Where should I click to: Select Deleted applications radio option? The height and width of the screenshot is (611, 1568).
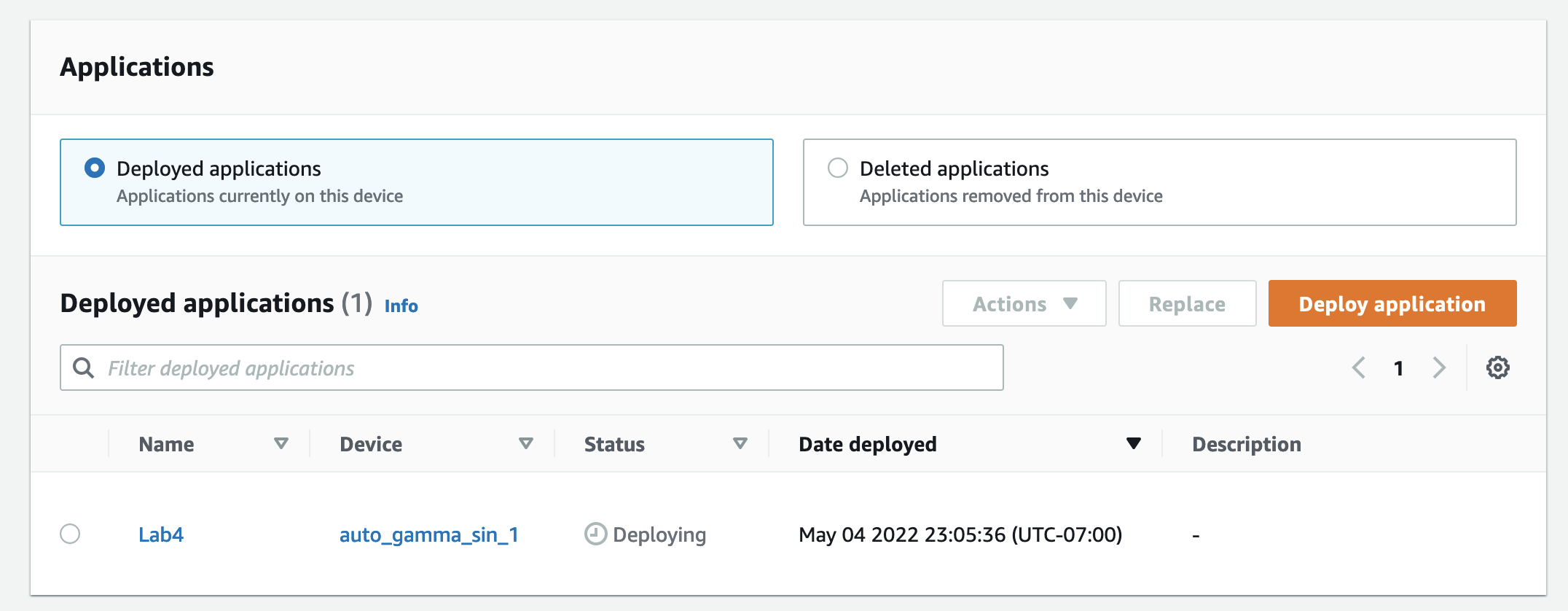coord(838,168)
